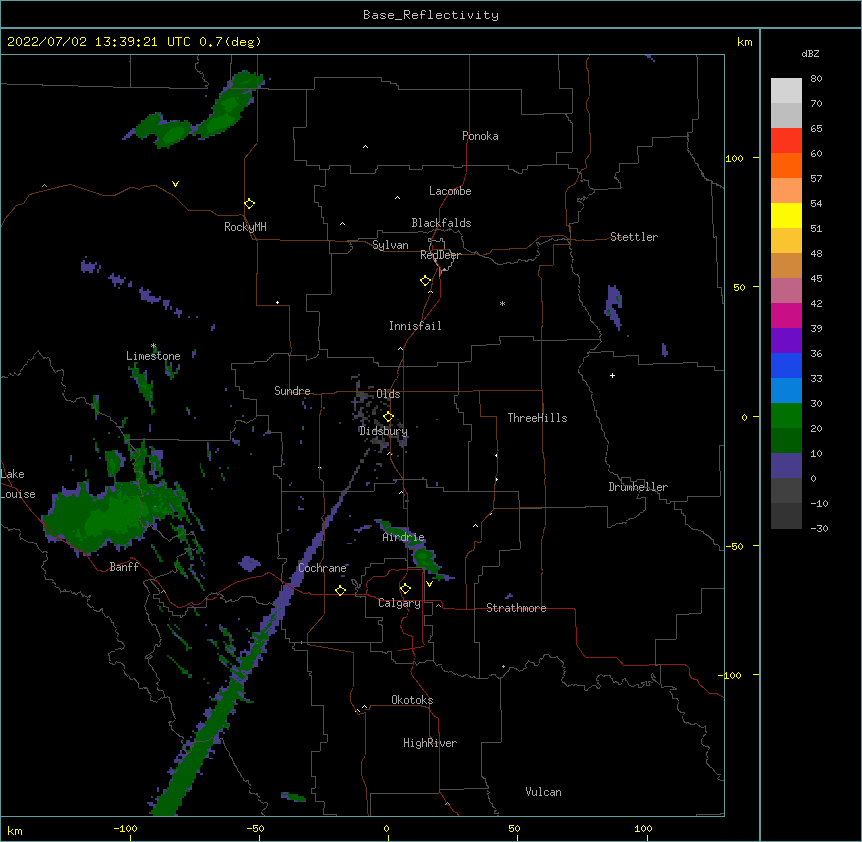
Task: Click the Innisfail city label
Action: (415, 326)
